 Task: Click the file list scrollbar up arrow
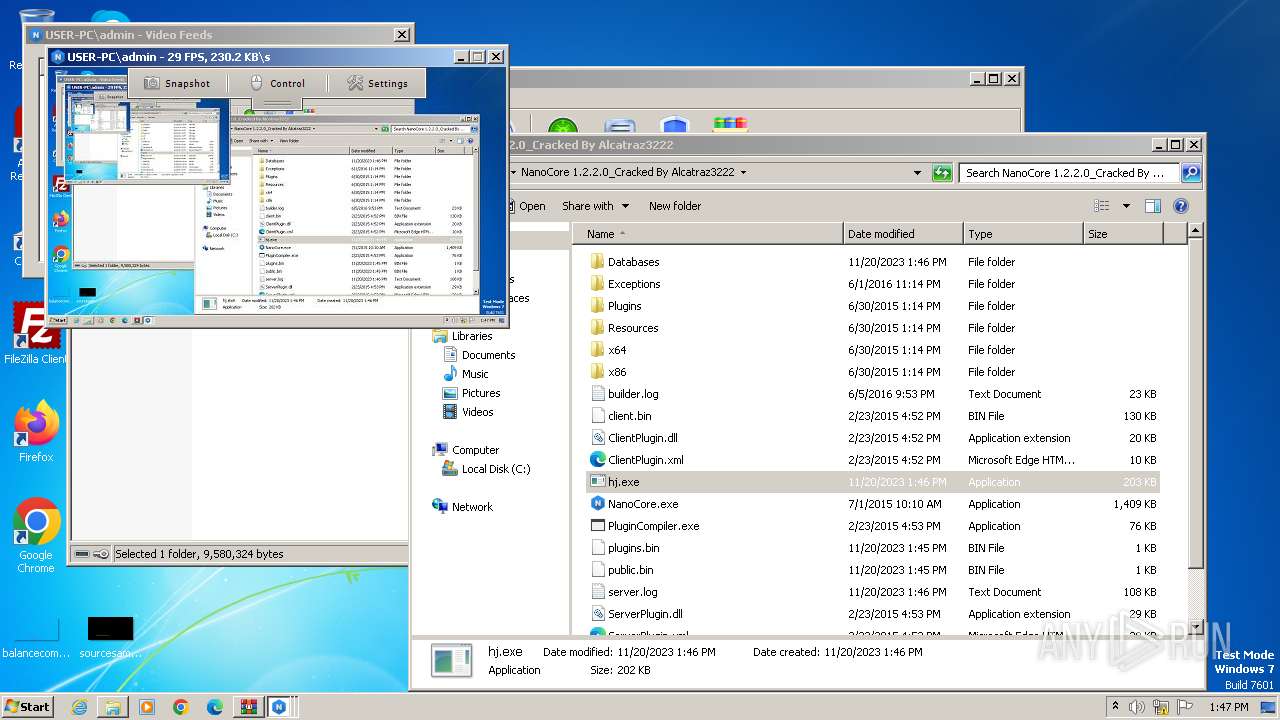(x=1195, y=232)
